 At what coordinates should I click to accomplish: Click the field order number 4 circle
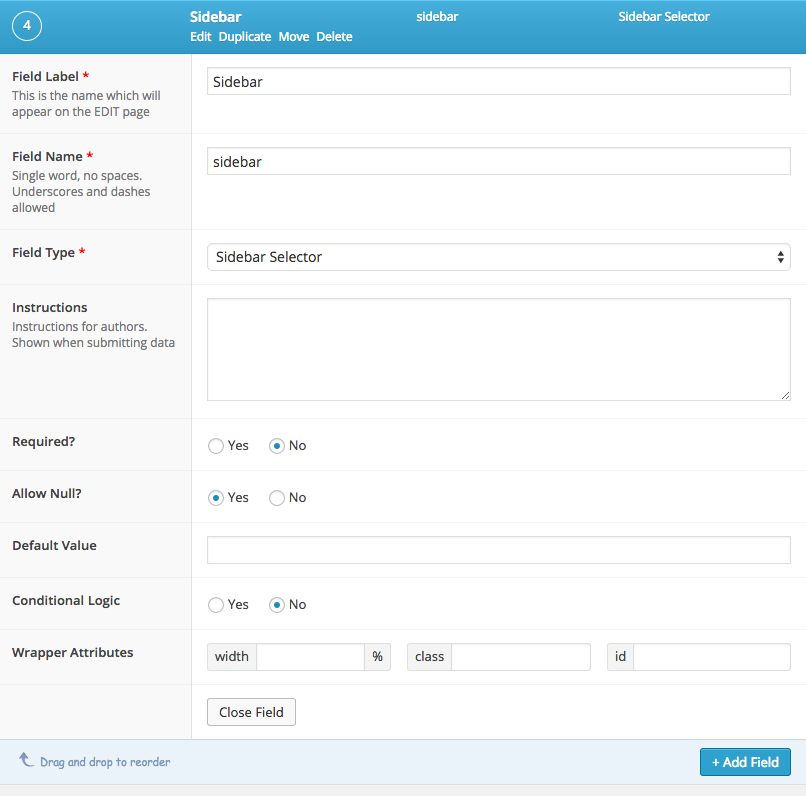point(27,26)
